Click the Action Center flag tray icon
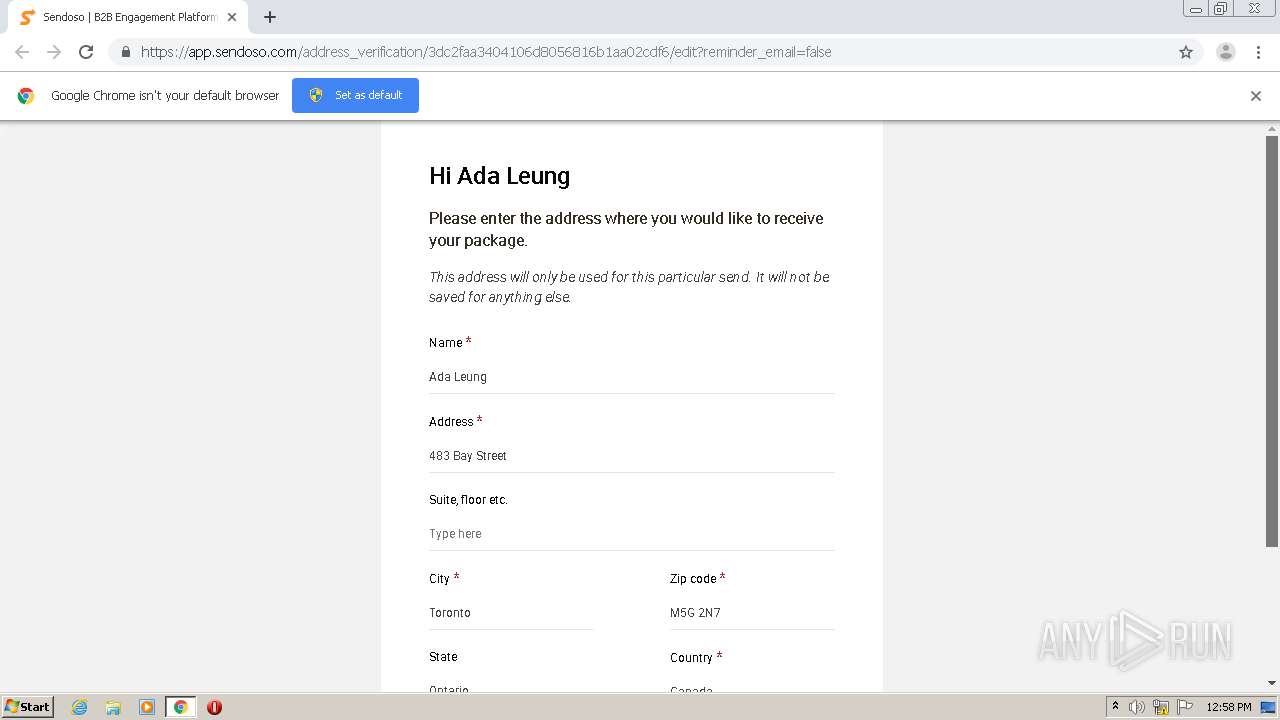The height and width of the screenshot is (720, 1280). tap(1185, 707)
